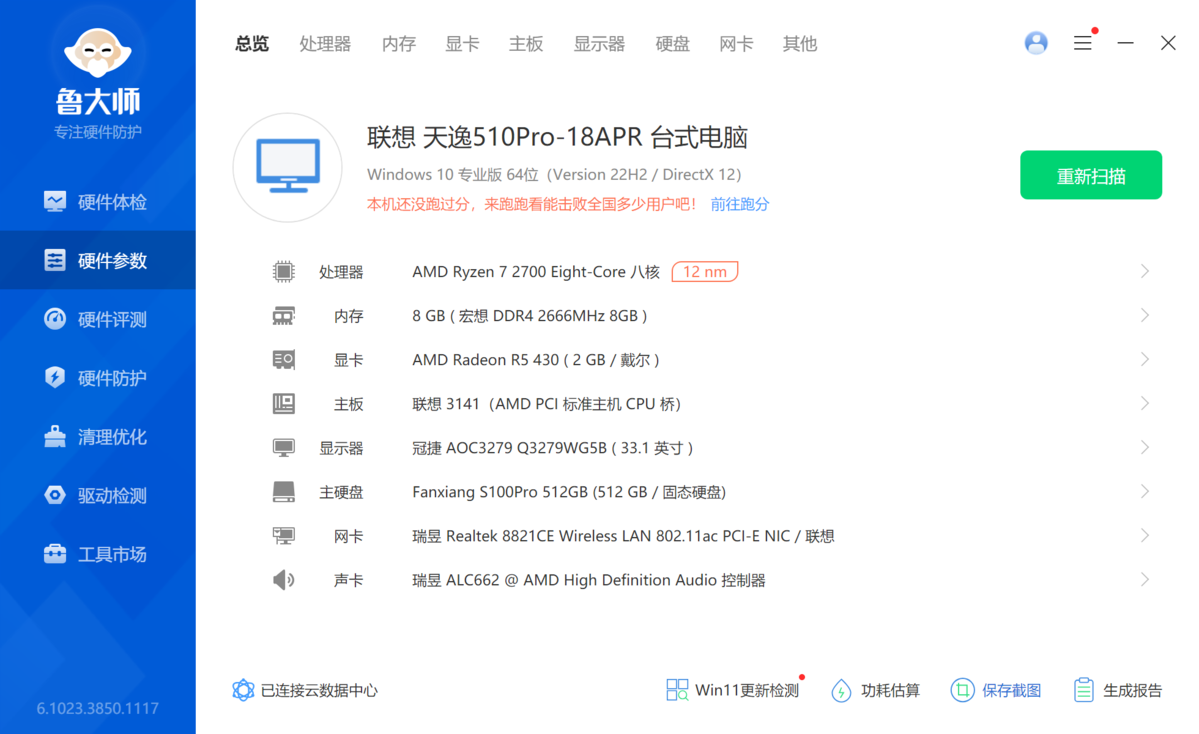Switch to the 硬盘 tab
This screenshot has height=734, width=1199.
[673, 44]
